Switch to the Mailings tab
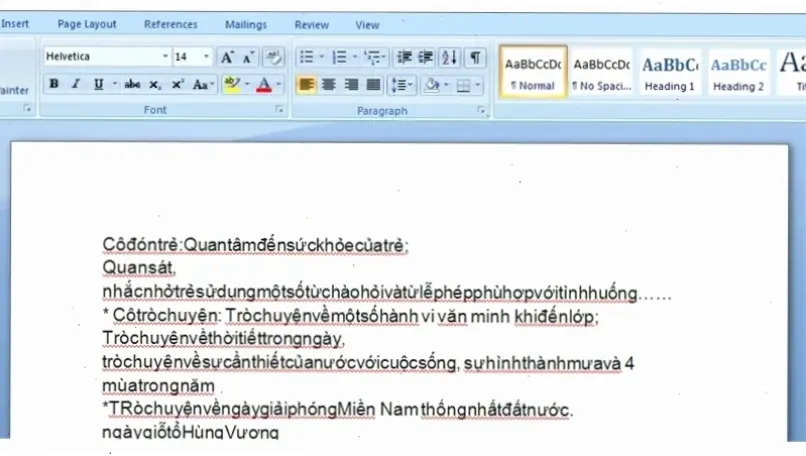 (246, 25)
